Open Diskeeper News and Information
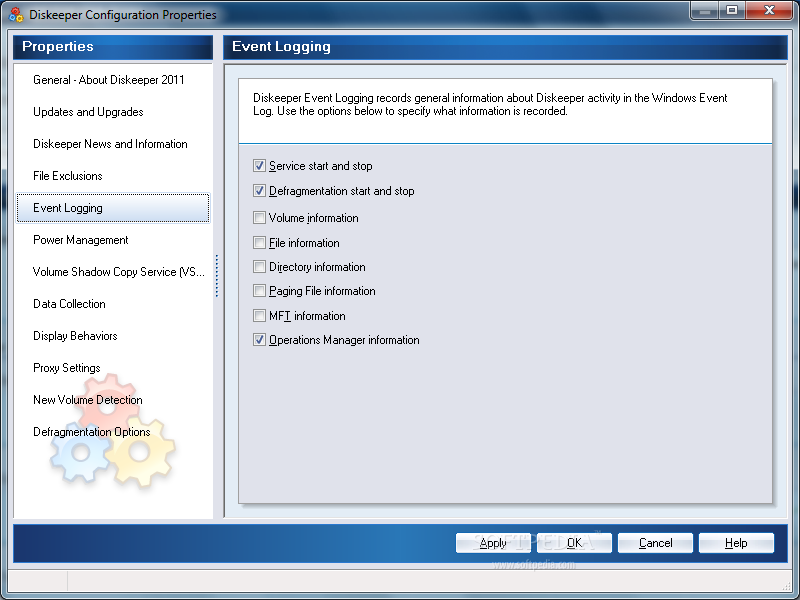The image size is (800, 600). click(113, 144)
